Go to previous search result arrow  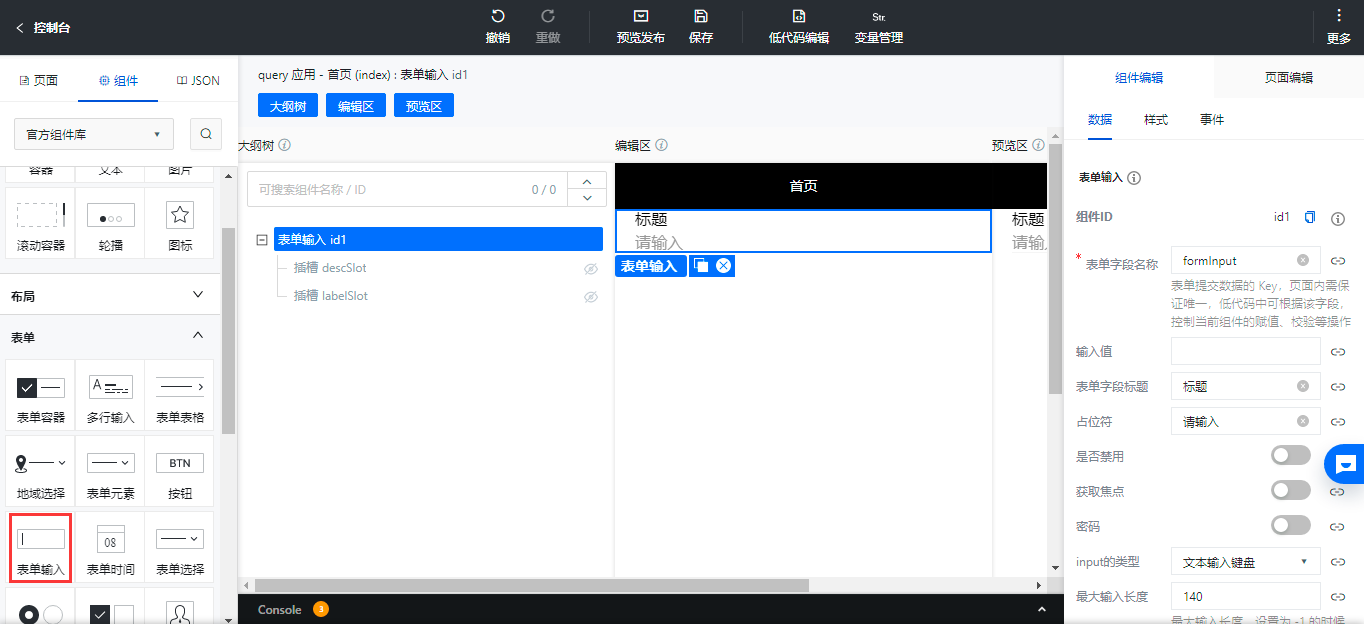587,181
